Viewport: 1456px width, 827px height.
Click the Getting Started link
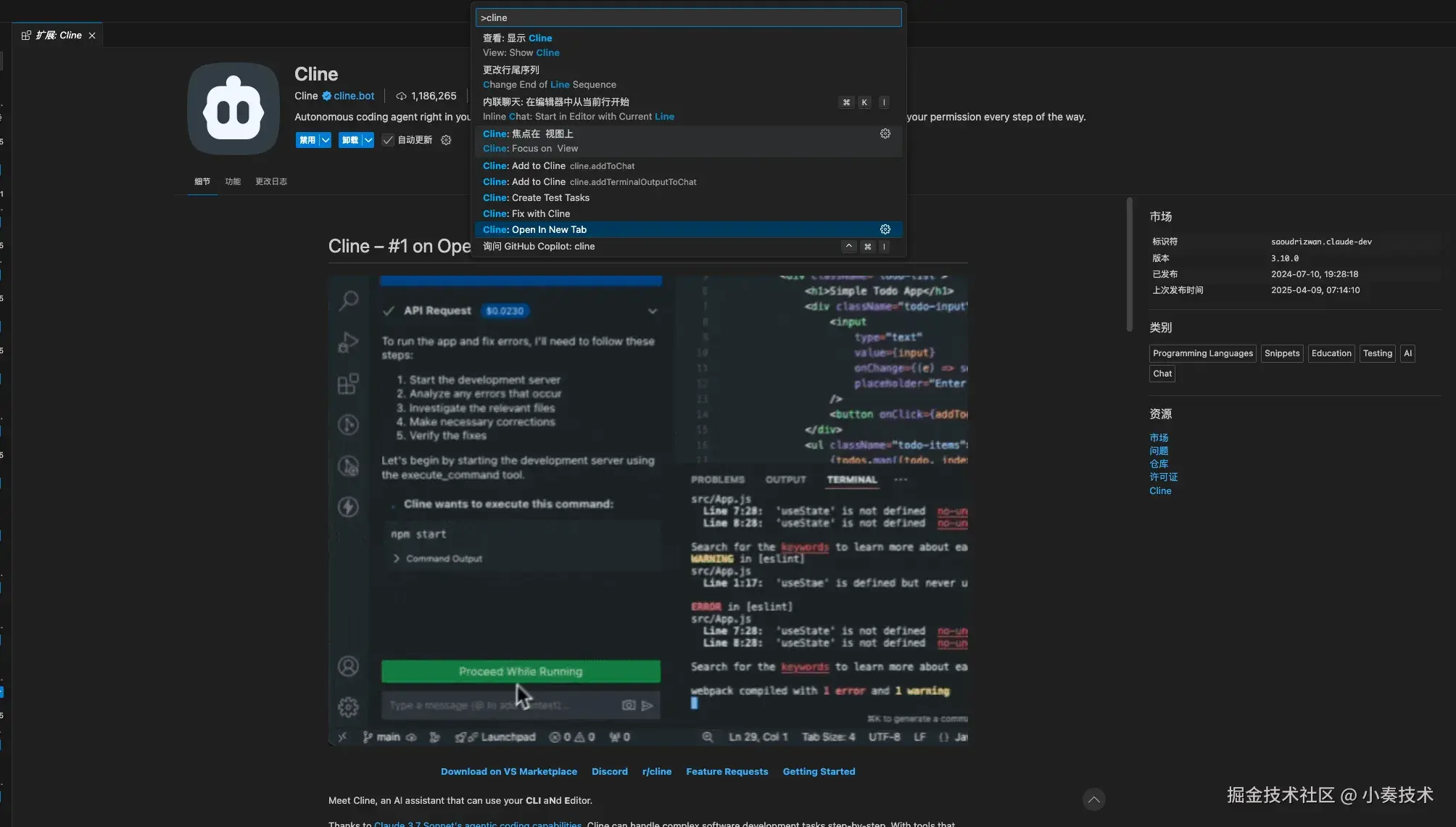(819, 771)
